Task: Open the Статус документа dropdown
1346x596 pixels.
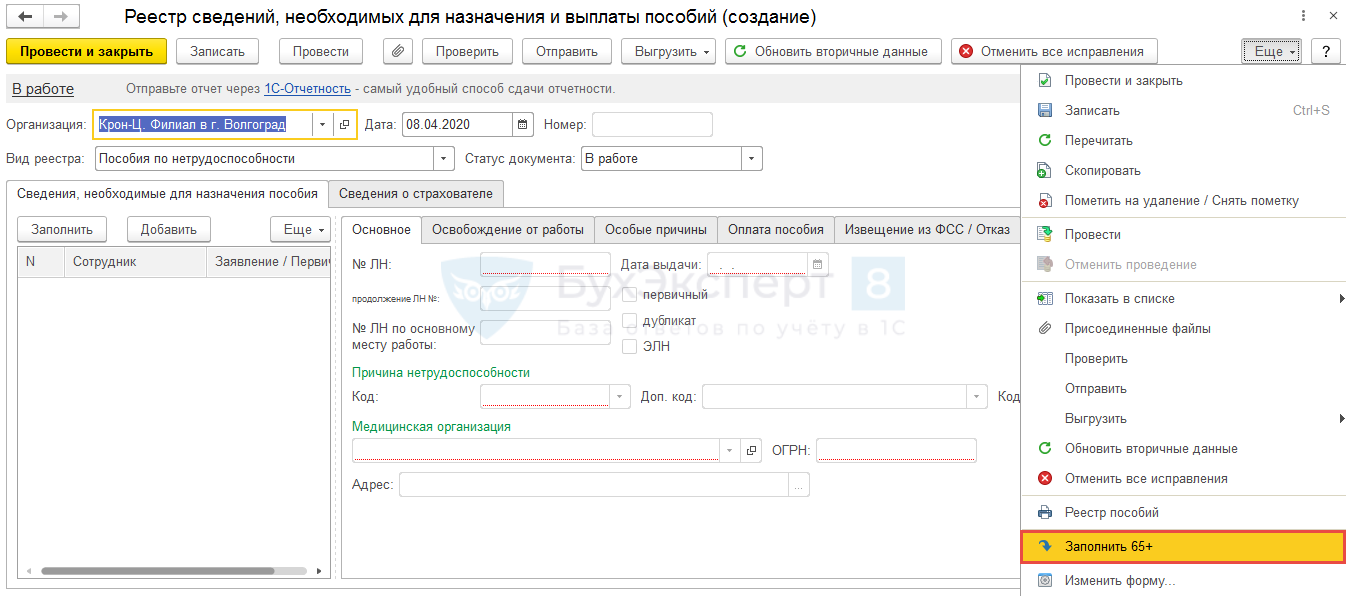Action: click(x=751, y=158)
